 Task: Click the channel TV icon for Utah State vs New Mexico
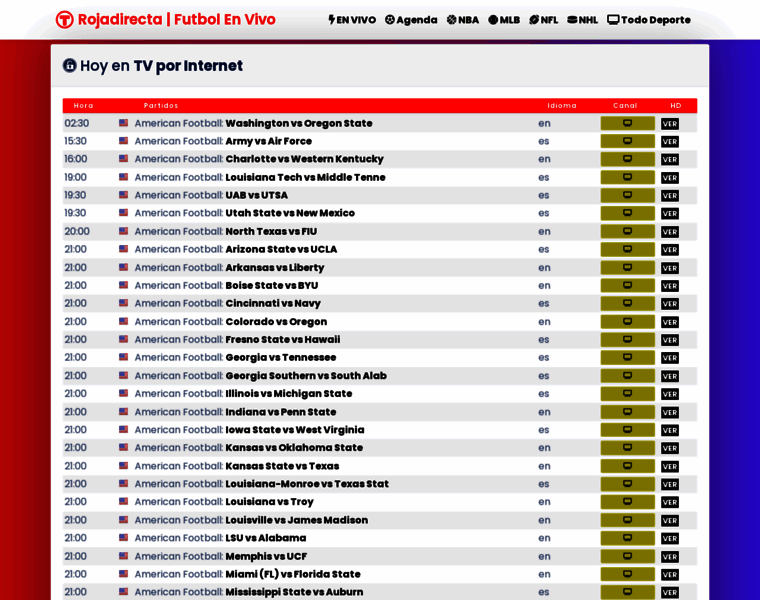pyautogui.click(x=627, y=213)
